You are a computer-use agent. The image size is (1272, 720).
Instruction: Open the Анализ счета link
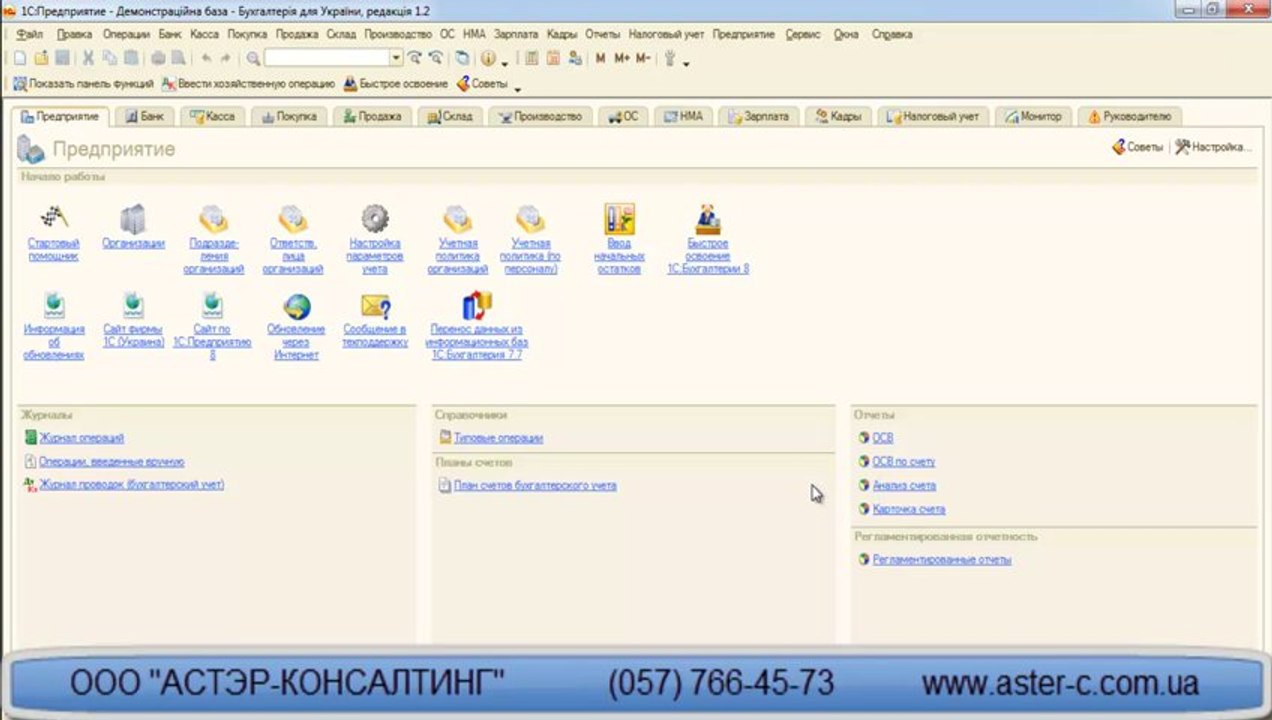point(904,486)
